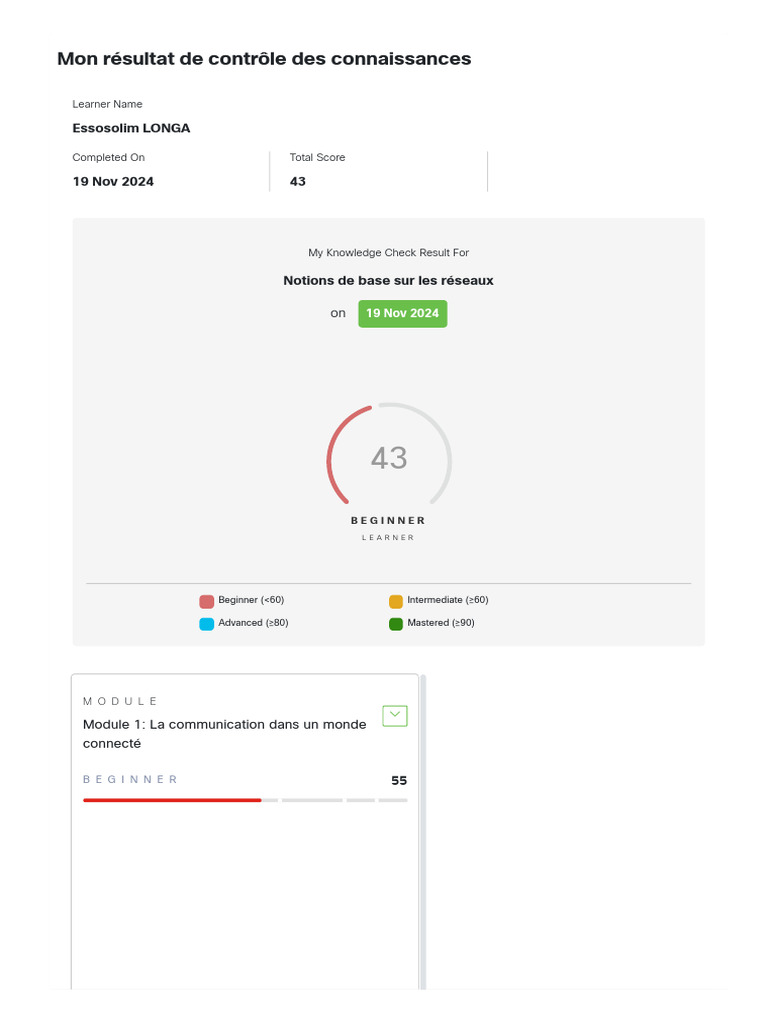
Task: Click the MODULE caption in the card
Action: tap(120, 701)
